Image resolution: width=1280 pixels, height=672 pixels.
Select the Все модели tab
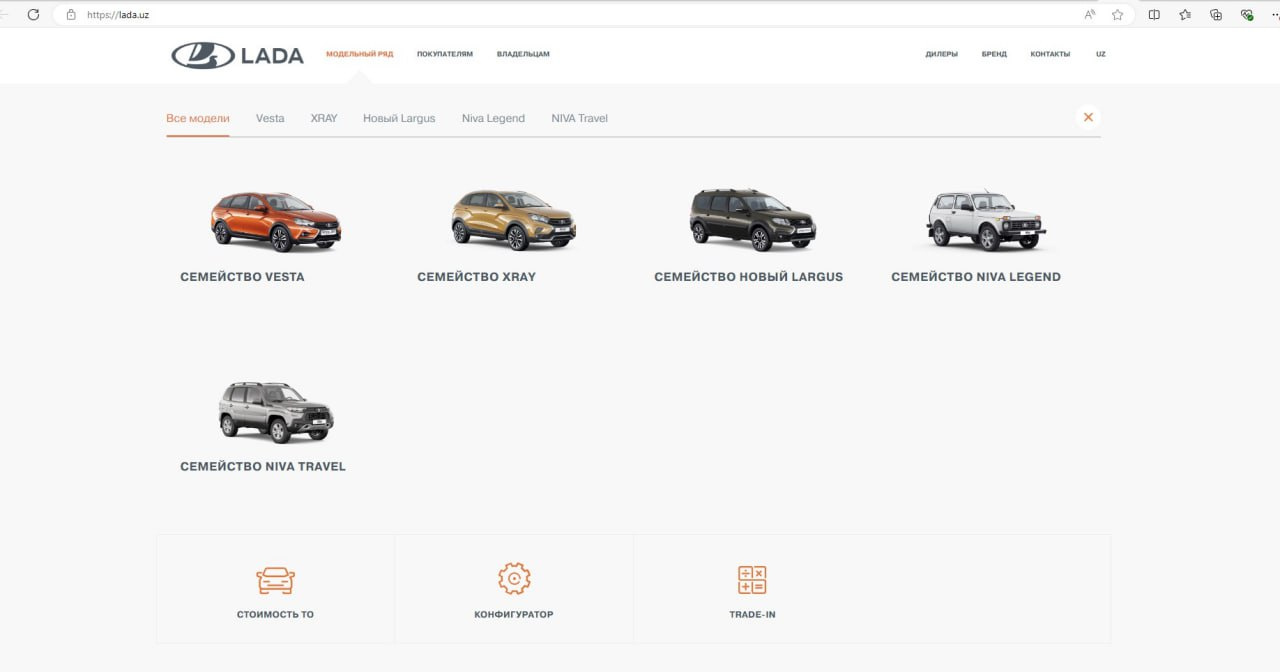click(x=198, y=118)
